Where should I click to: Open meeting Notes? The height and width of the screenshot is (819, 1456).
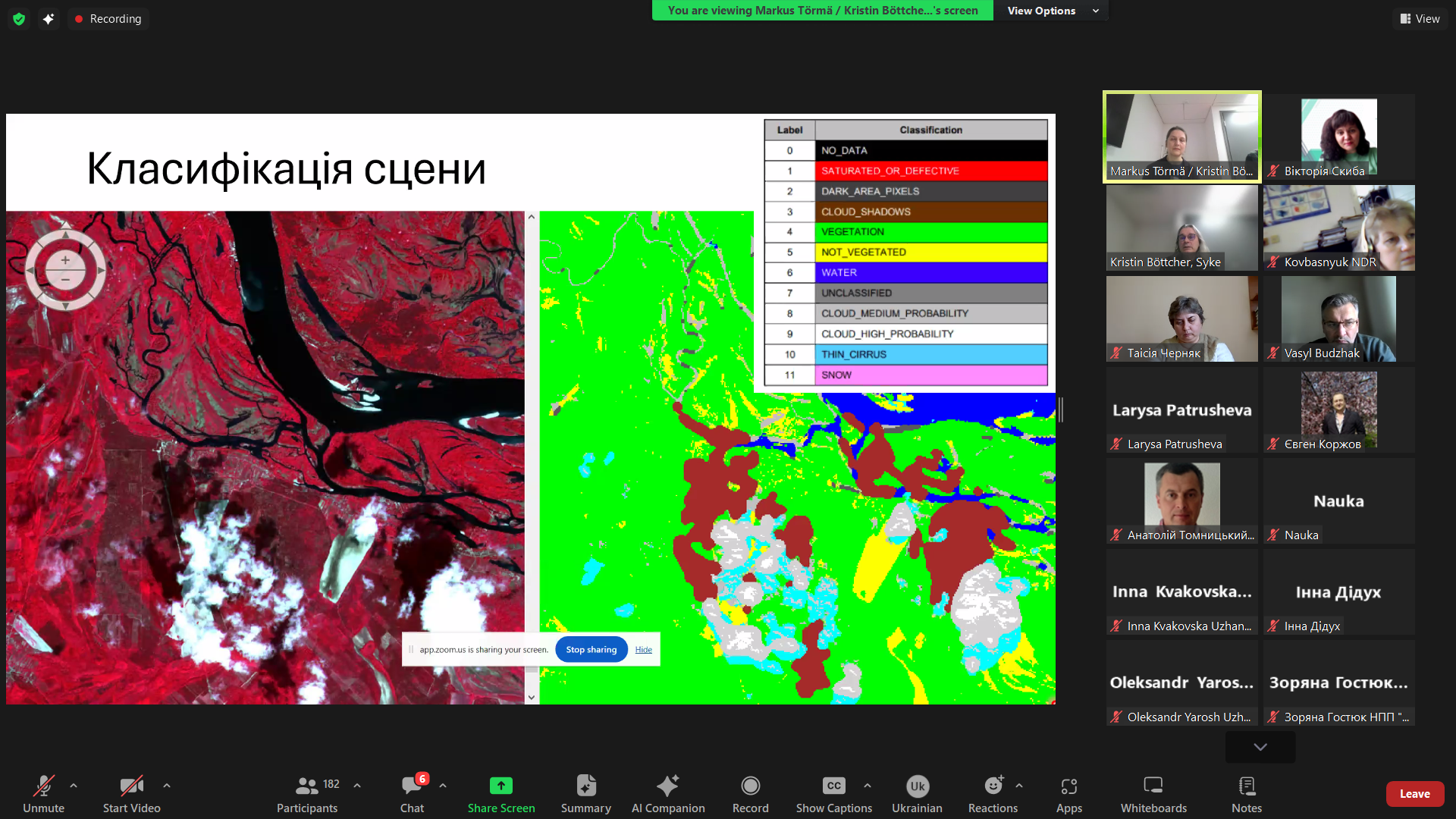[x=1246, y=794]
